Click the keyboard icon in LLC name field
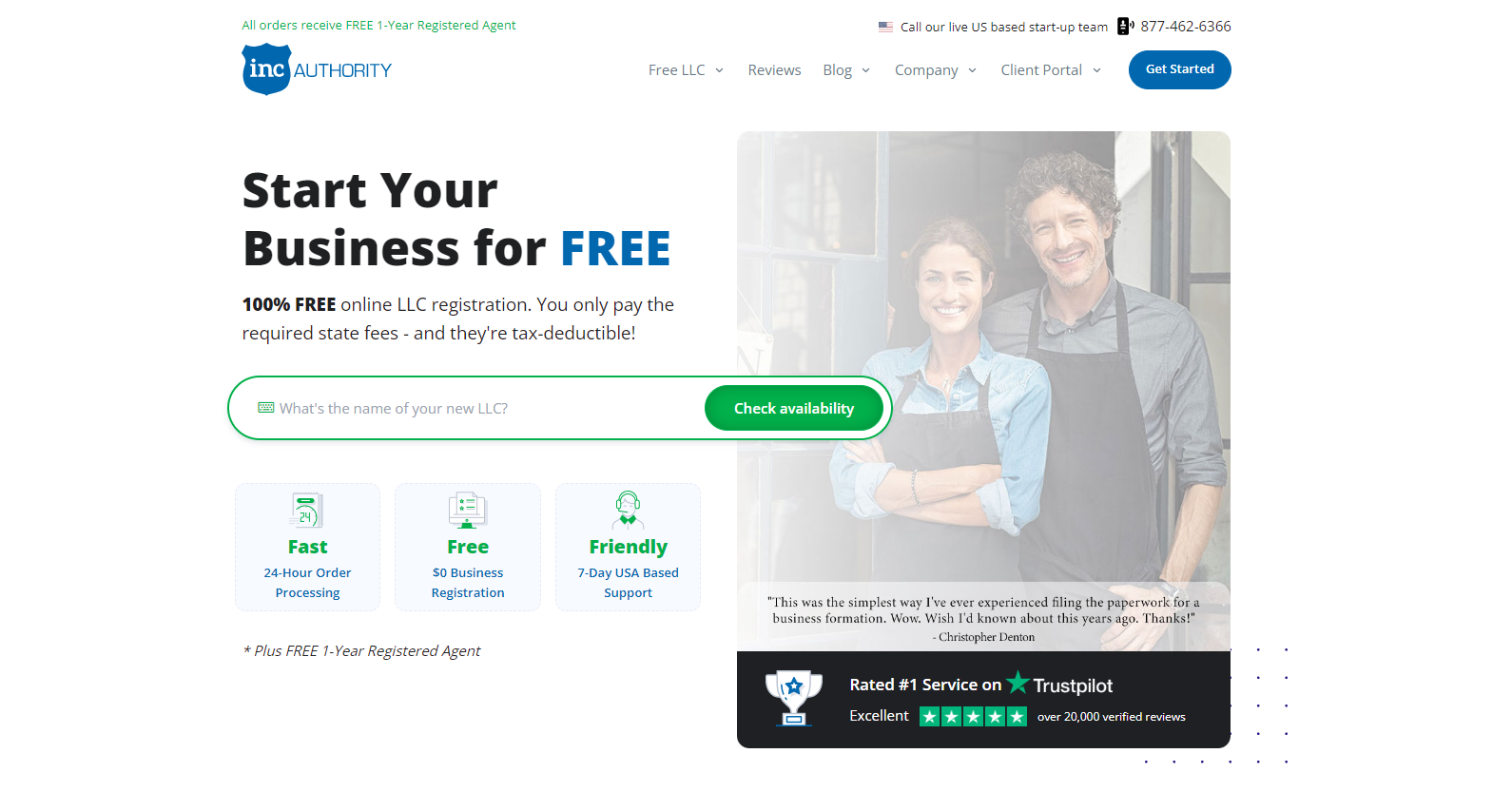1512x792 pixels. [266, 408]
